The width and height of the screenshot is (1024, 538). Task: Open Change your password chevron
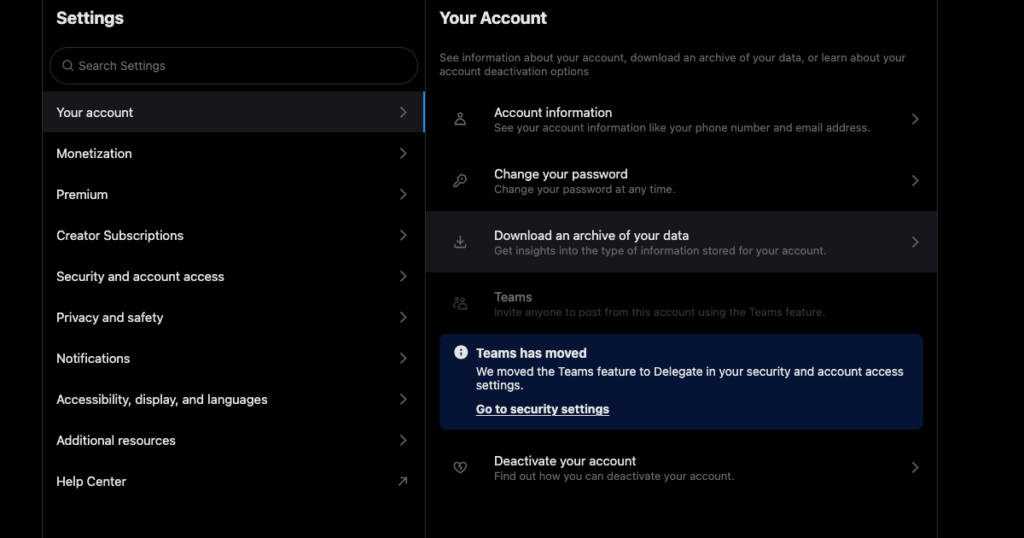coord(915,181)
